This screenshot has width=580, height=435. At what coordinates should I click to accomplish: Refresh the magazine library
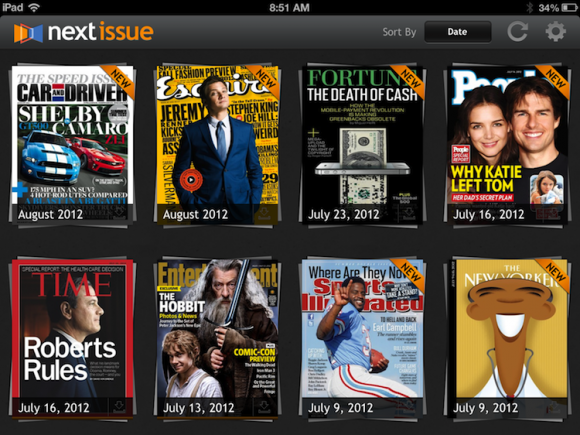point(517,32)
